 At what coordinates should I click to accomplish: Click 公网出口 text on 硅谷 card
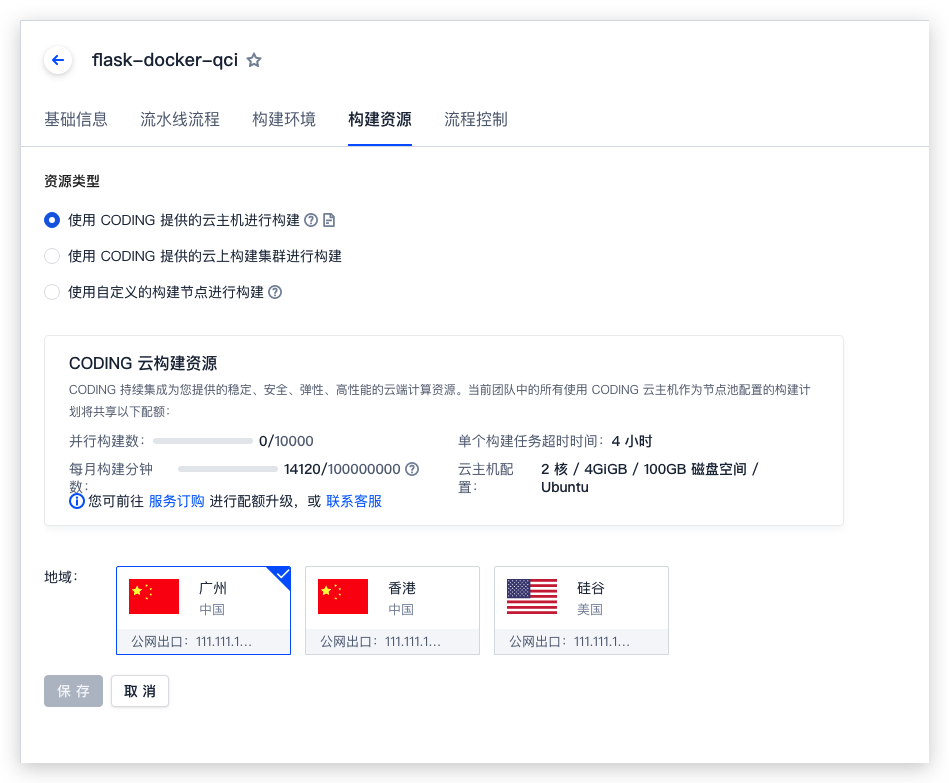coord(570,642)
